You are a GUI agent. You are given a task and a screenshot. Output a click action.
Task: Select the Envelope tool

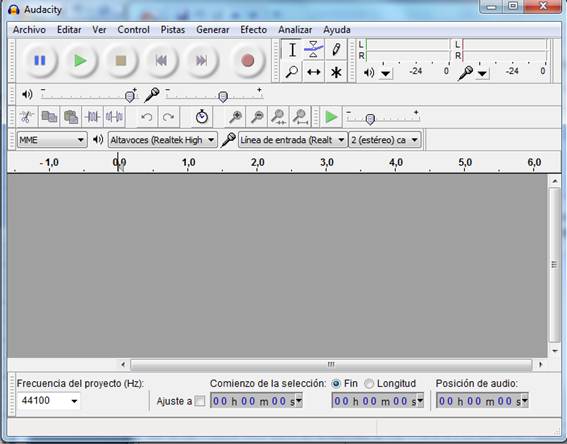[x=314, y=50]
